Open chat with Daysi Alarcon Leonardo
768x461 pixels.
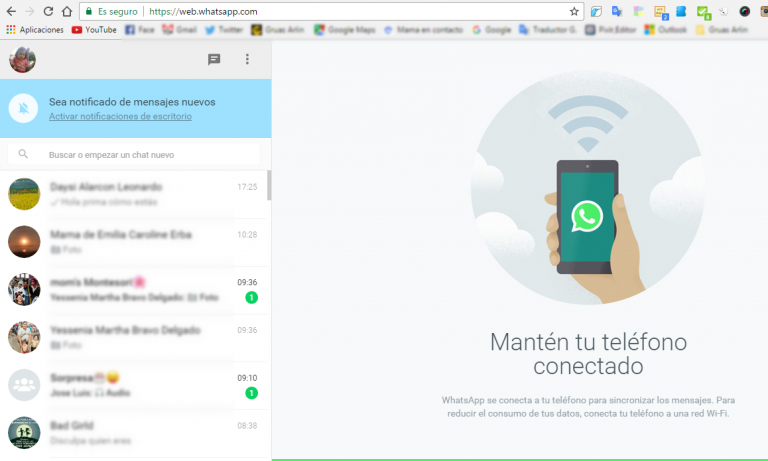134,194
